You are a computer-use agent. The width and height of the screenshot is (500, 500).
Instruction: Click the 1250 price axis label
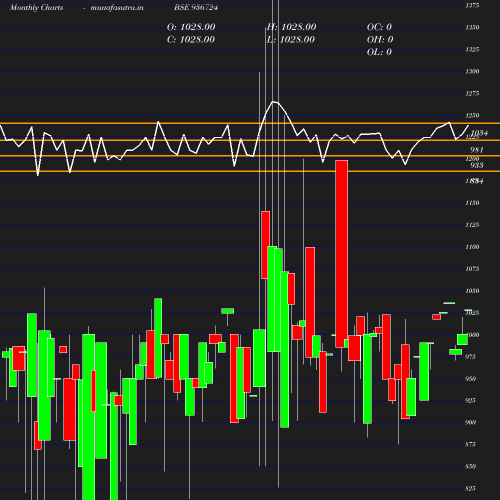[x=472, y=115]
